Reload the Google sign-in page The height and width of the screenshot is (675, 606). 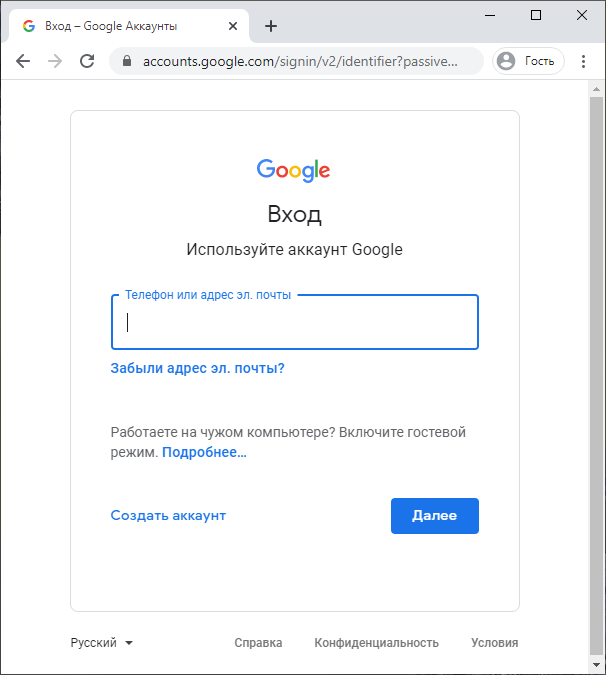click(x=87, y=61)
